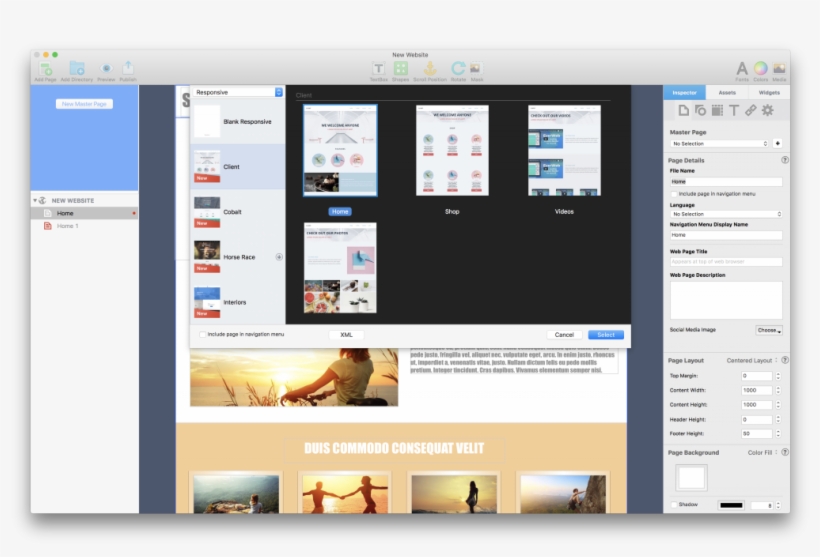Click the Page Layout help icon

785,360
